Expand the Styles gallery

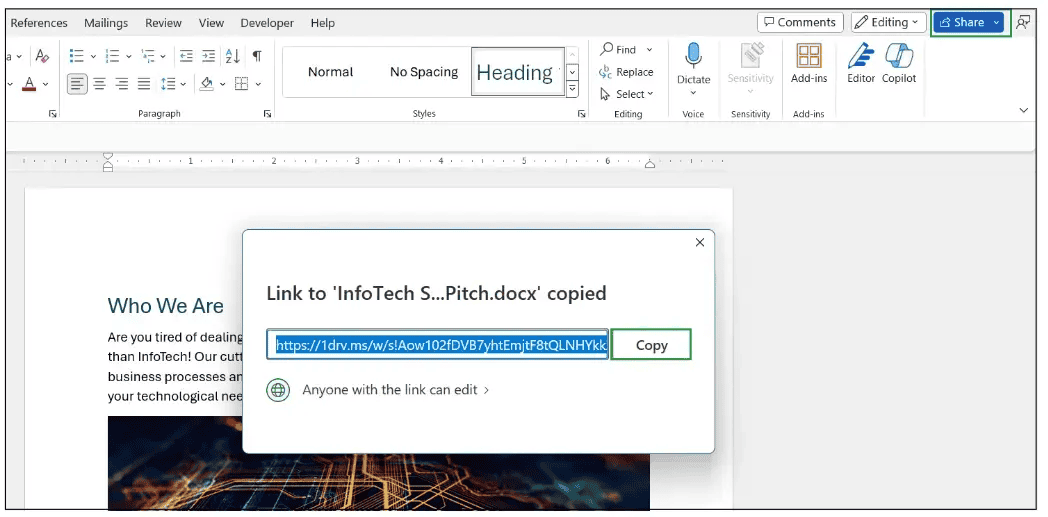click(572, 88)
